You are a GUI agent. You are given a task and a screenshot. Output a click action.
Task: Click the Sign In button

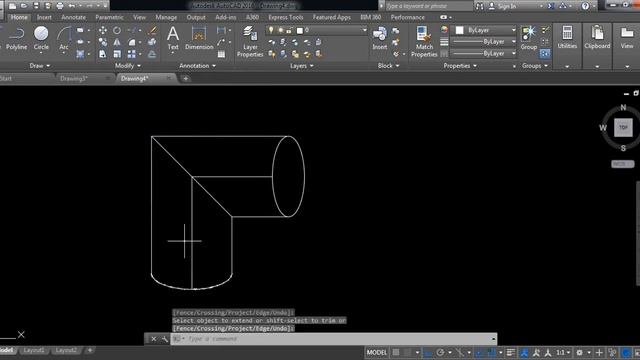pyautogui.click(x=502, y=6)
